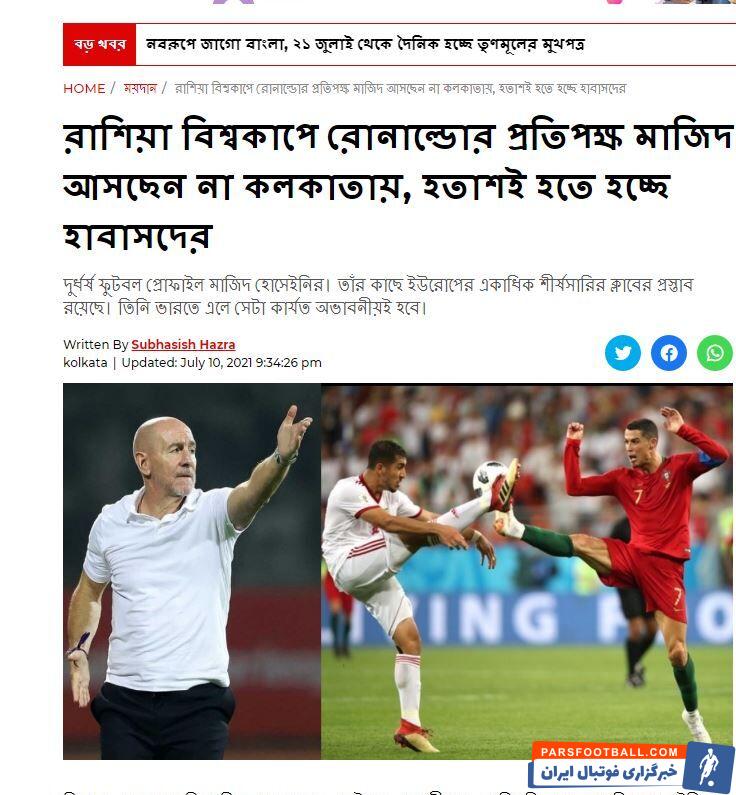Open the HOME breadcrumb link

click(84, 89)
